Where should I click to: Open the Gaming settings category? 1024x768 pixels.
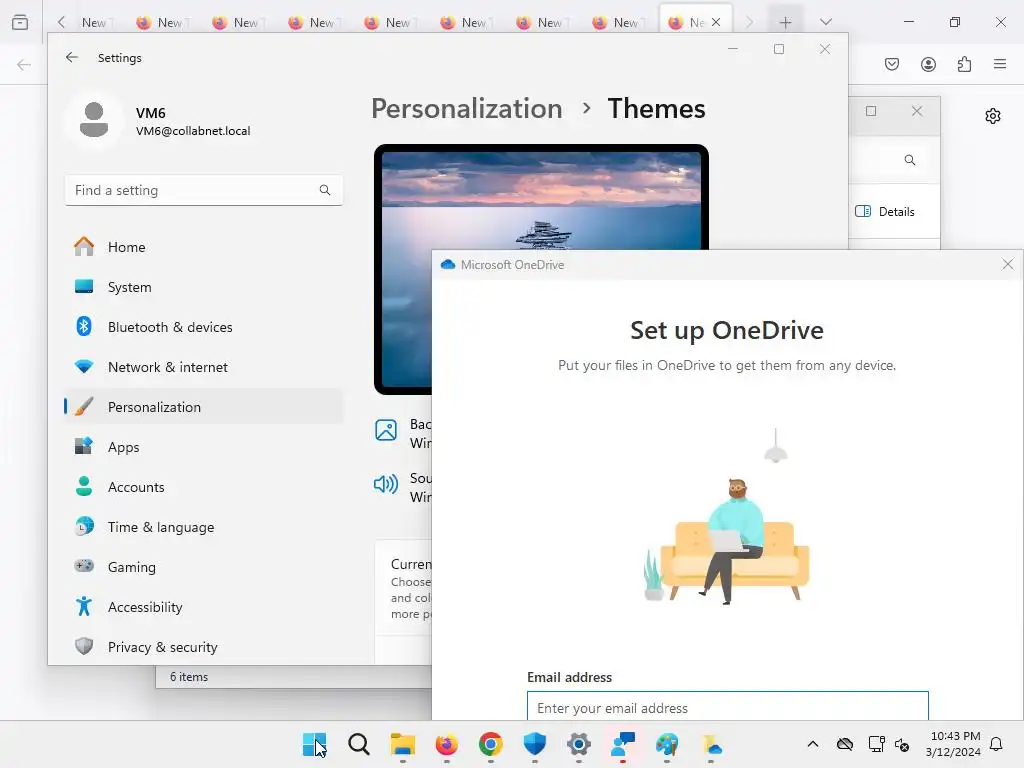[203, 567]
